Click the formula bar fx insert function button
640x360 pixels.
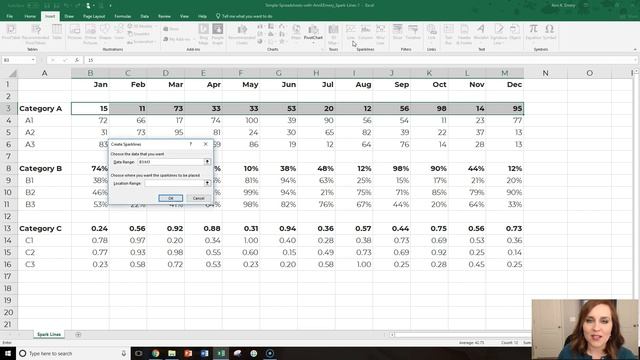tap(77, 60)
